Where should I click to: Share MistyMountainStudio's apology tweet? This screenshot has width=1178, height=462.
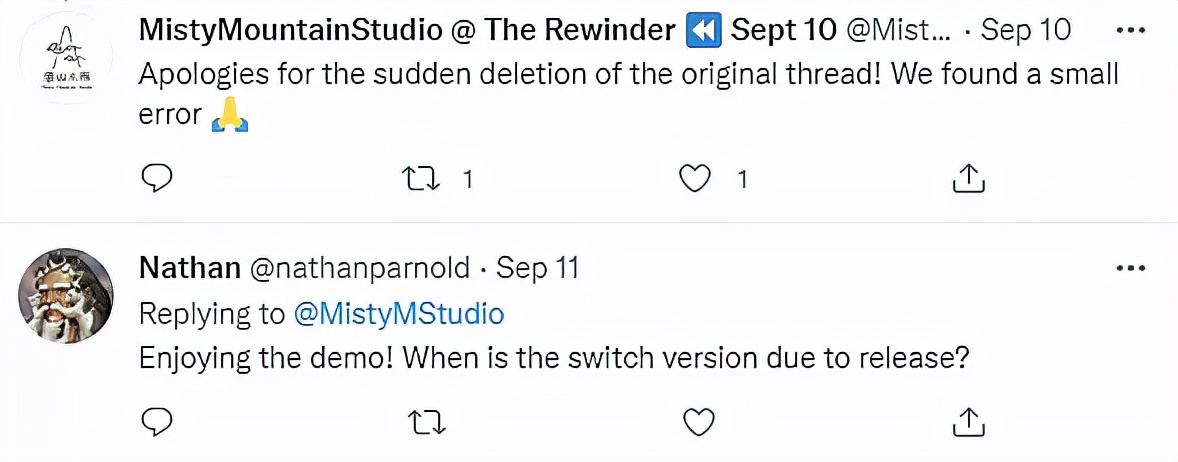tap(967, 178)
